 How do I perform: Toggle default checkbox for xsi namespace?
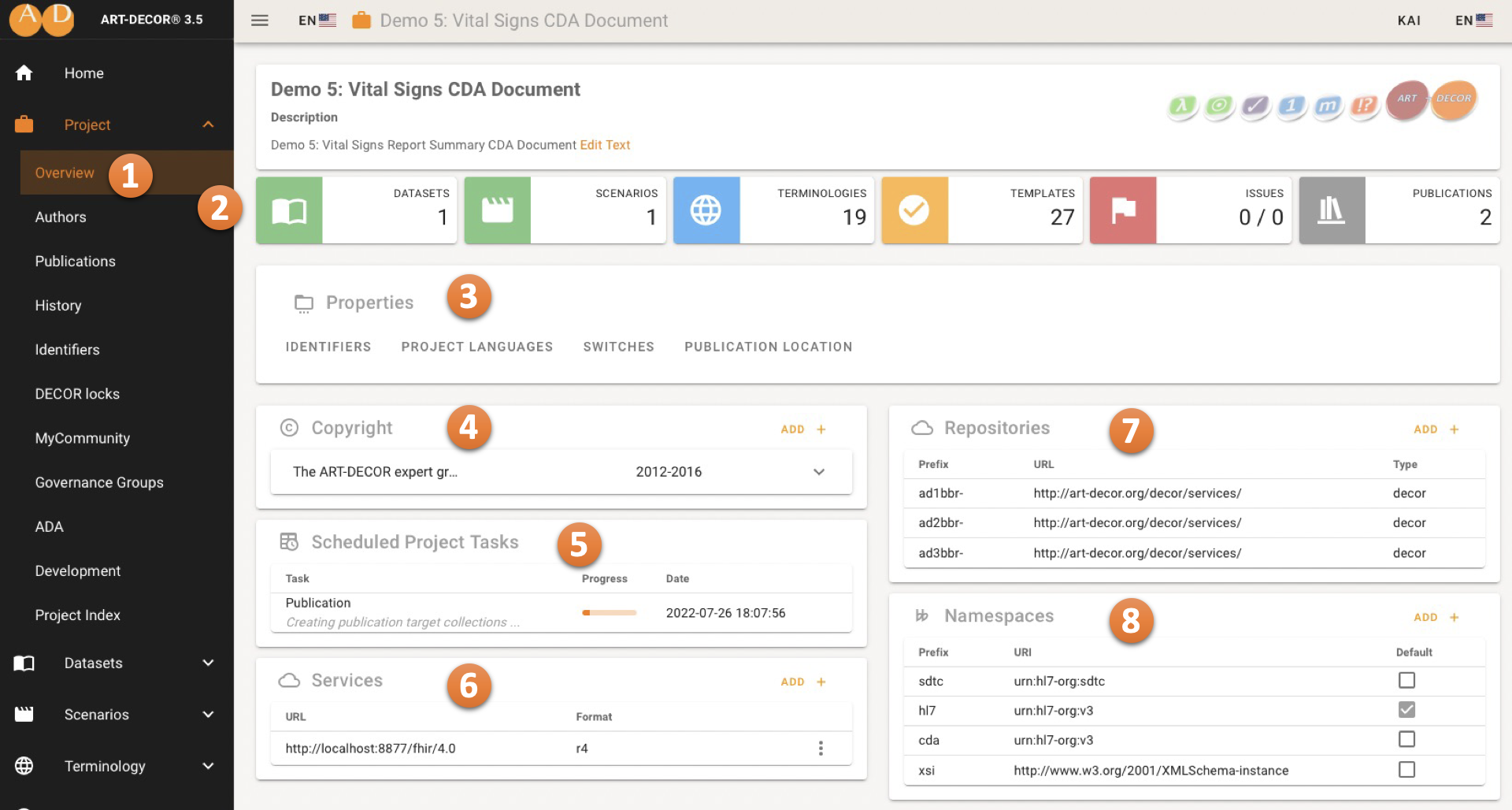click(x=1406, y=770)
